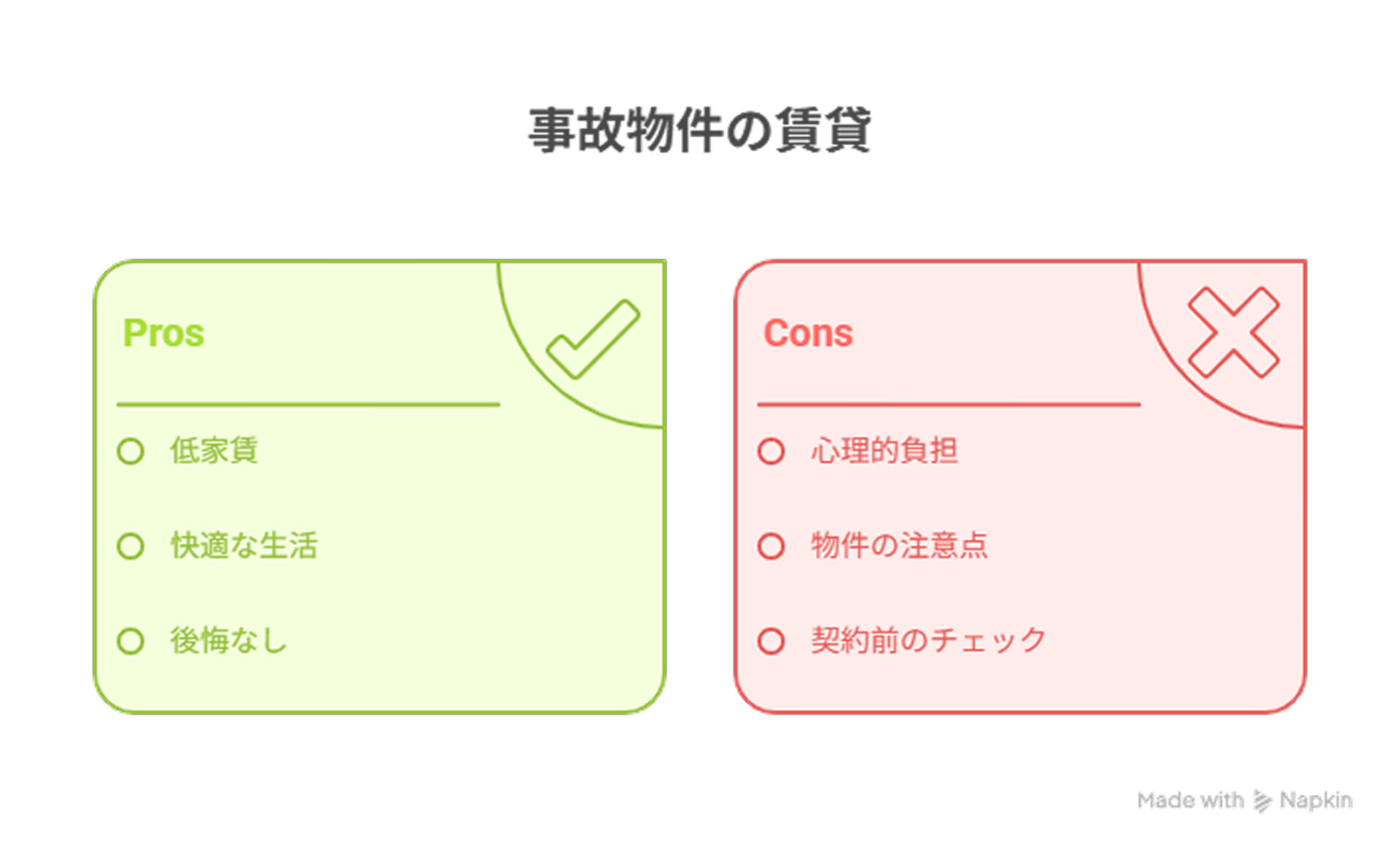Click the 心理的負担 text item
The image size is (1400, 855).
pos(884,450)
